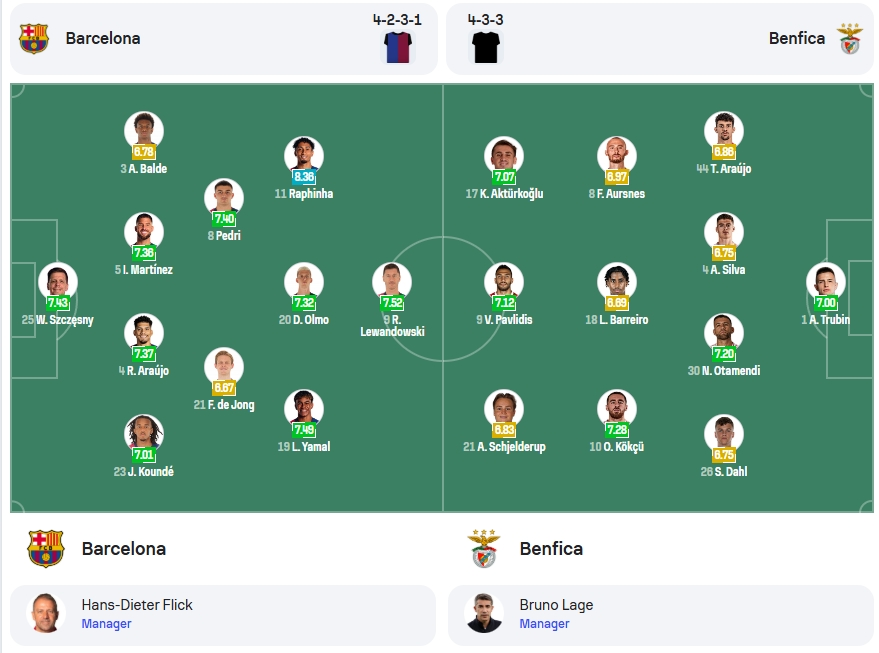Open Hans-Dieter Flick's manager photo
The width and height of the screenshot is (879, 653).
click(45, 613)
